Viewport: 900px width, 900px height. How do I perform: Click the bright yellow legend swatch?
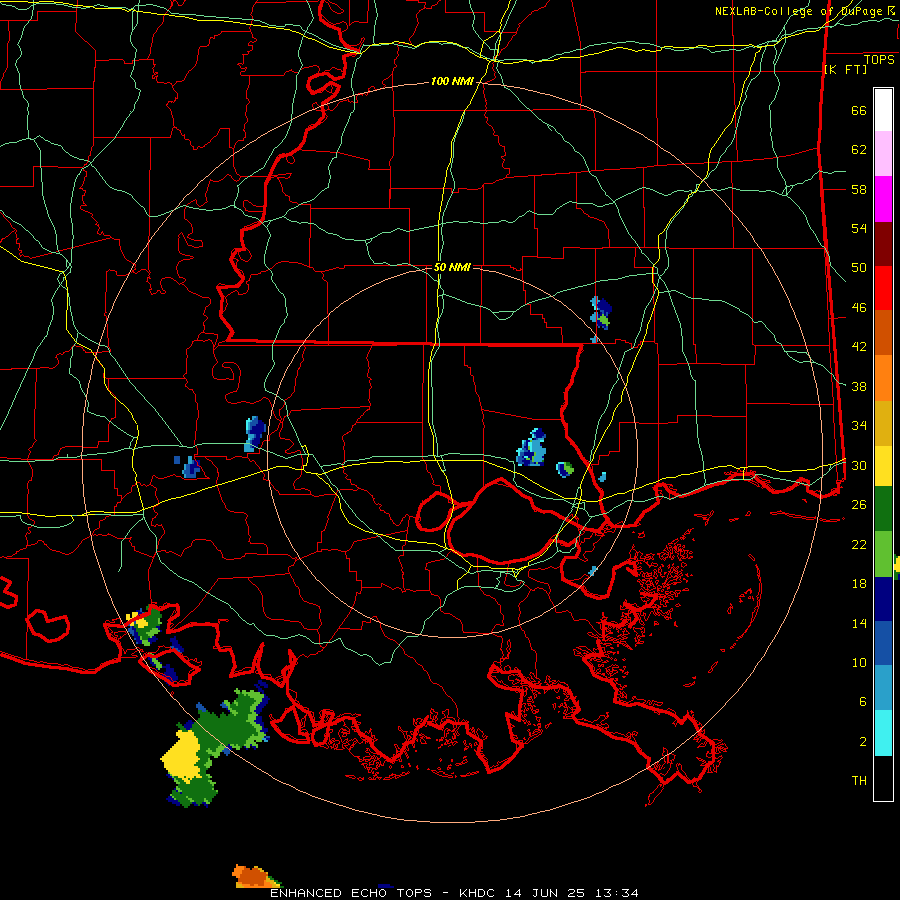point(883,466)
